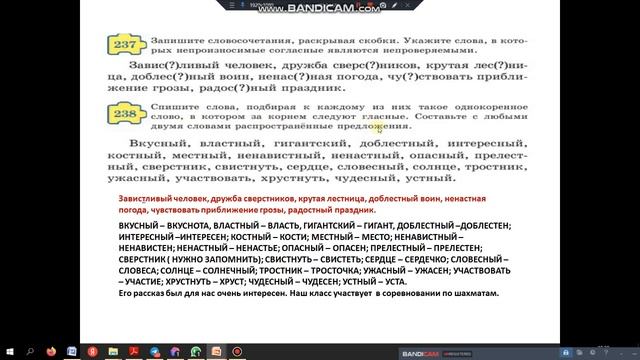Image resolution: width=640 pixels, height=360 pixels.
Task: Click the word "Вкусный" in exercise 238
Action: coord(158,144)
